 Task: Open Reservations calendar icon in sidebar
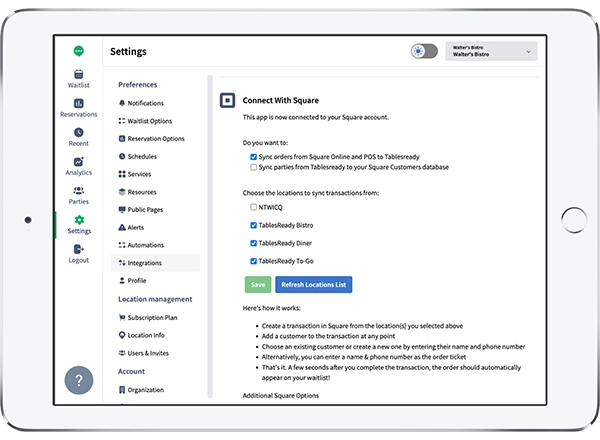click(x=79, y=103)
